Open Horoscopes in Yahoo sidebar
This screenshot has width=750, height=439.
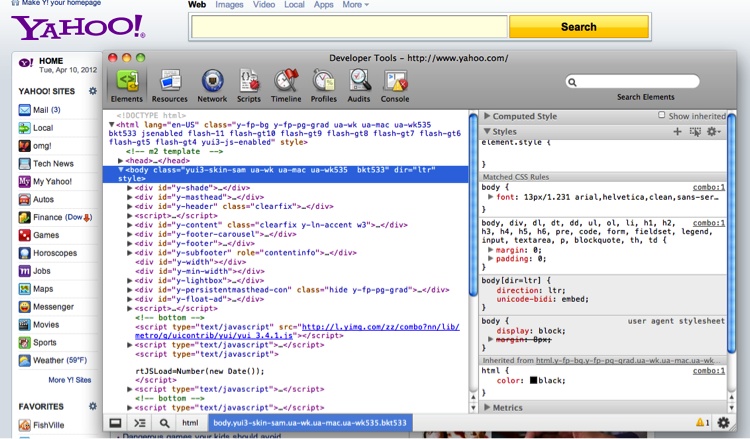48,253
